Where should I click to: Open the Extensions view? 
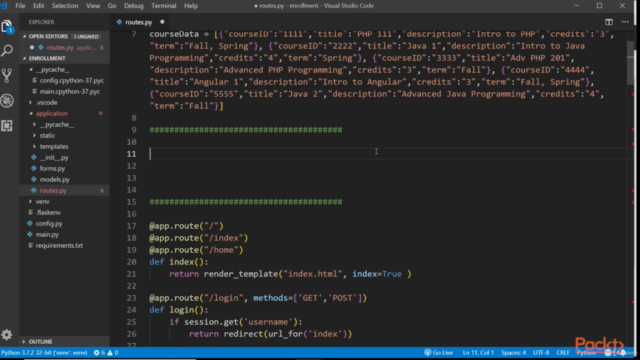point(7,125)
